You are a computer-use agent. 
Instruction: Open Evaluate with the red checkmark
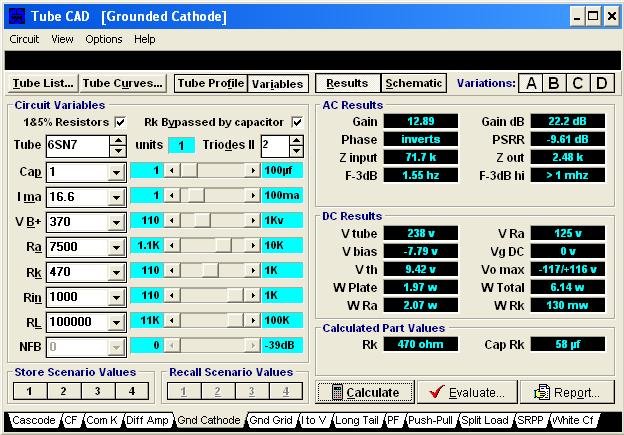click(467, 392)
